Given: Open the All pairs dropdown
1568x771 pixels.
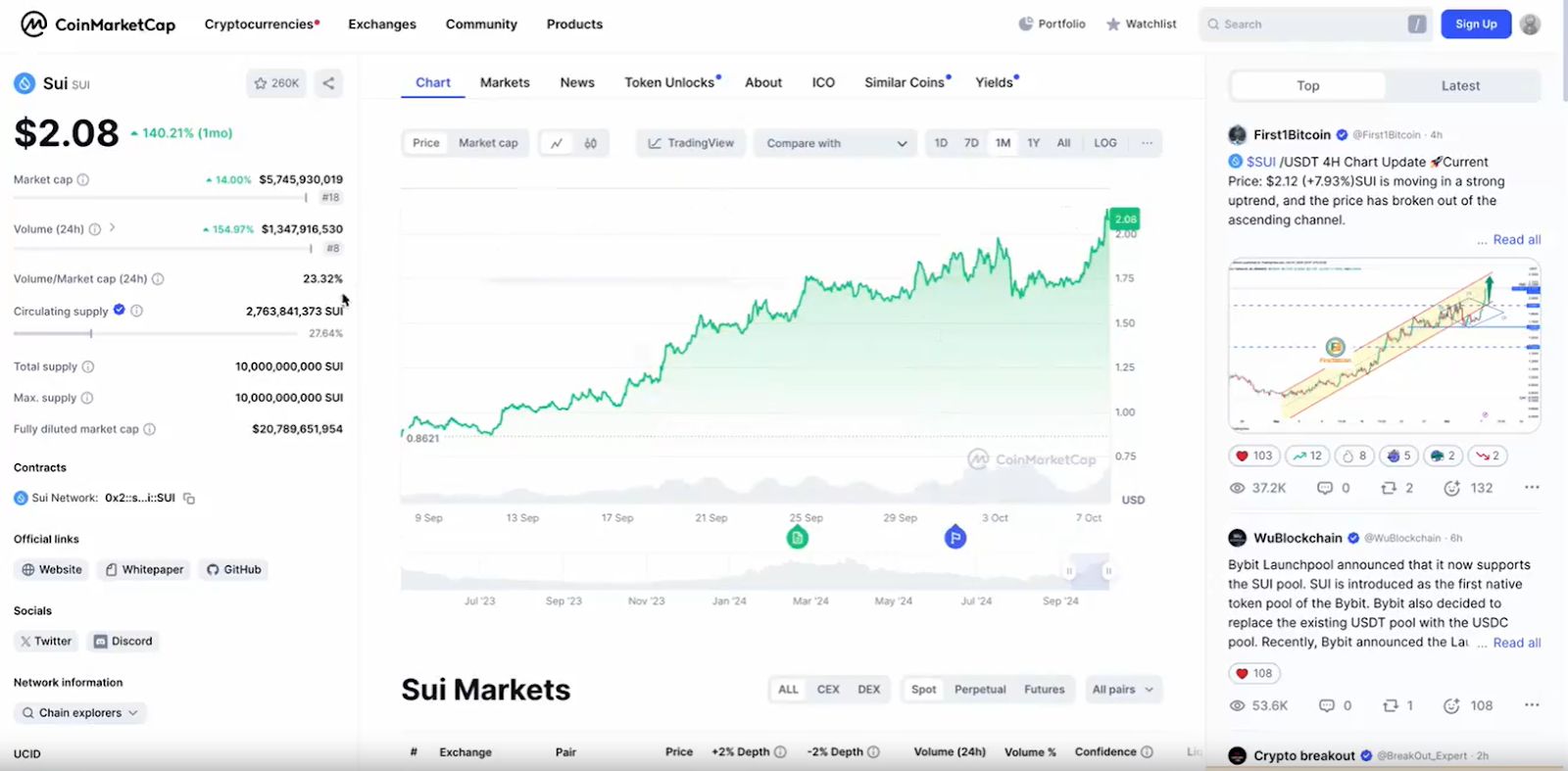Looking at the screenshot, I should coord(1122,690).
